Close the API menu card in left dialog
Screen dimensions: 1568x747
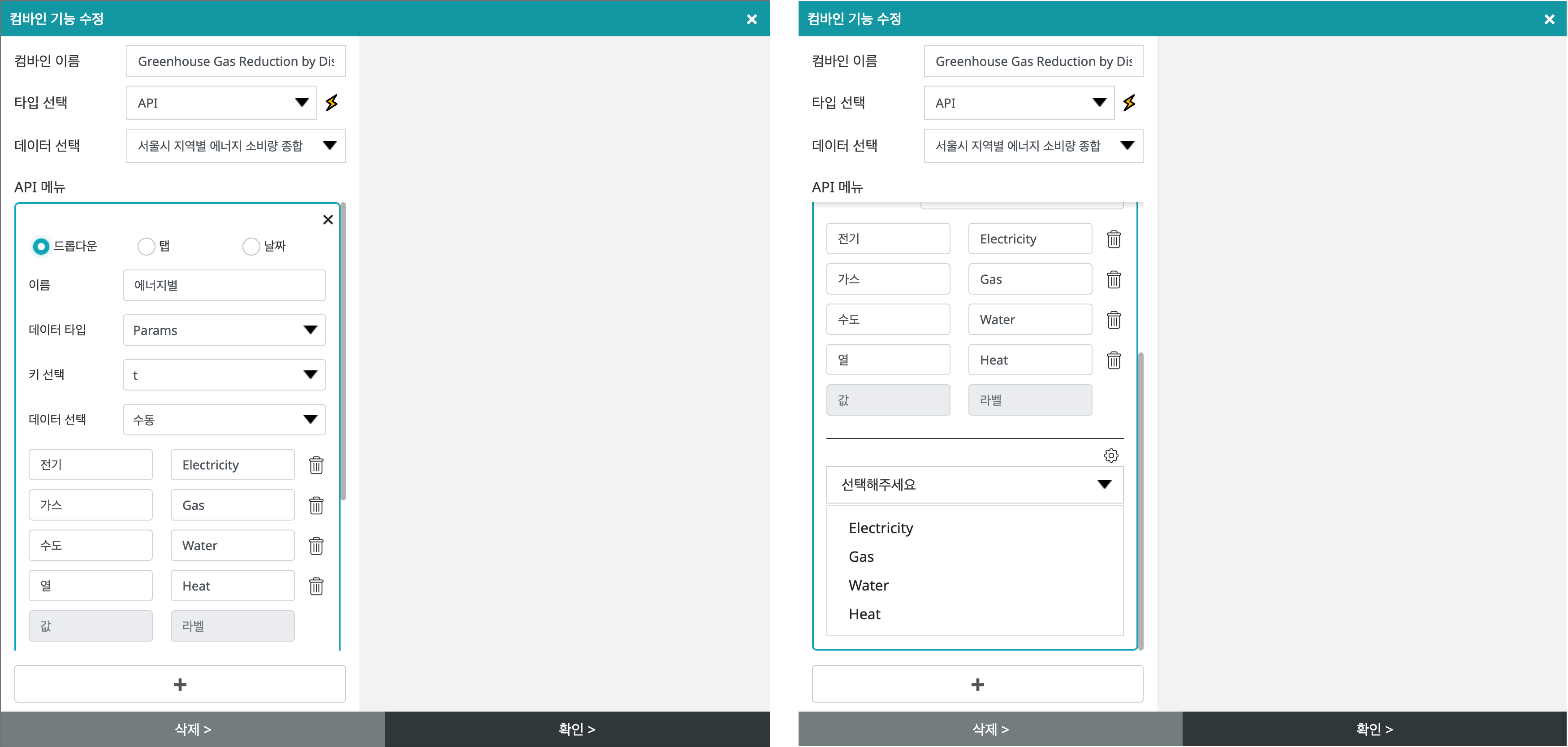click(328, 220)
